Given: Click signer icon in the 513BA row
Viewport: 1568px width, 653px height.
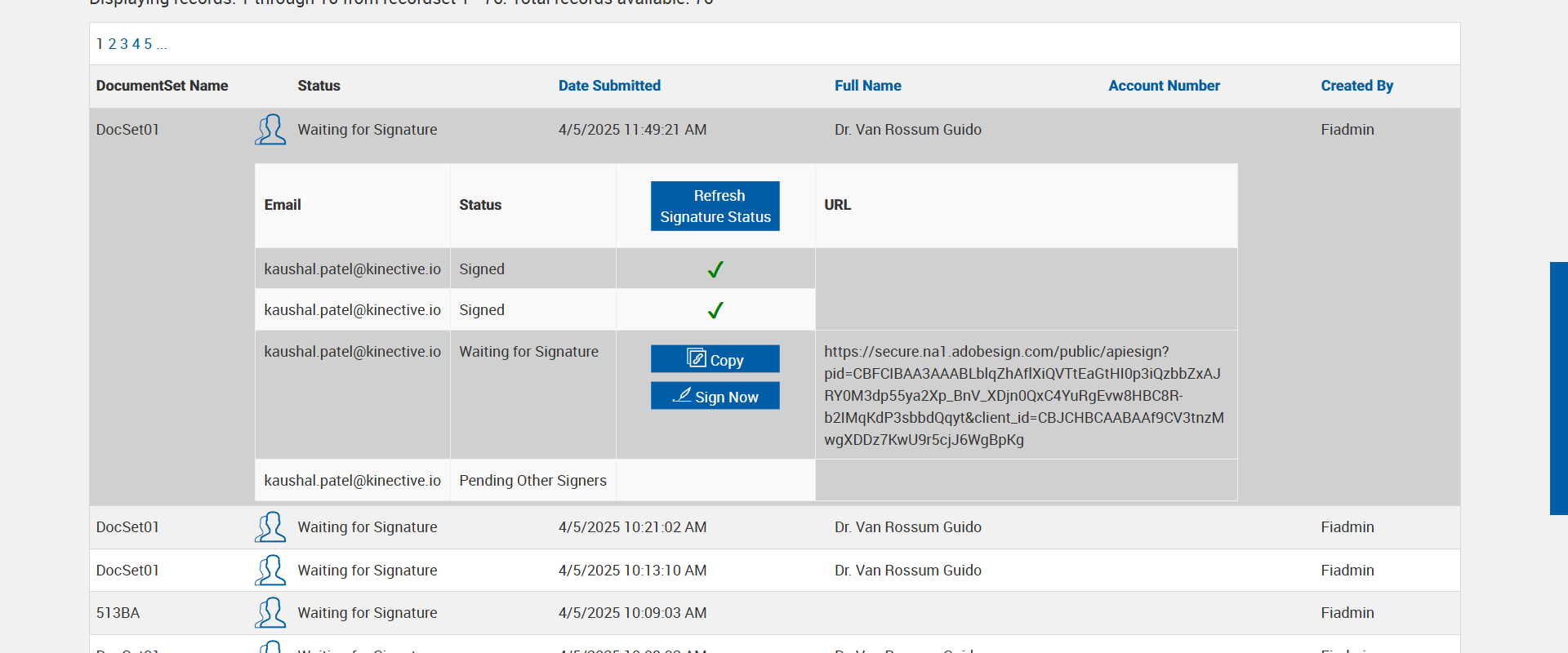Looking at the screenshot, I should [270, 613].
